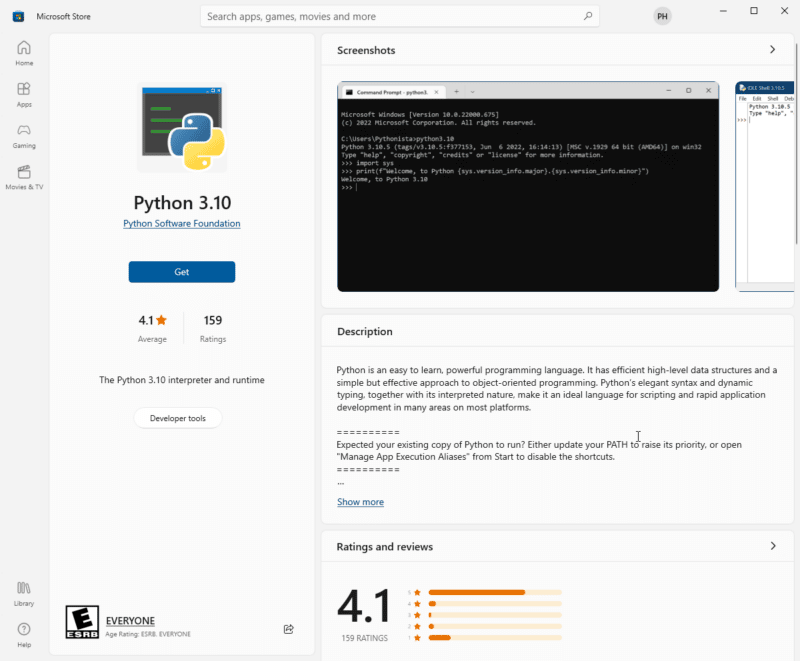This screenshot has width=800, height=661.
Task: Click the search magnifier icon
Action: point(588,16)
